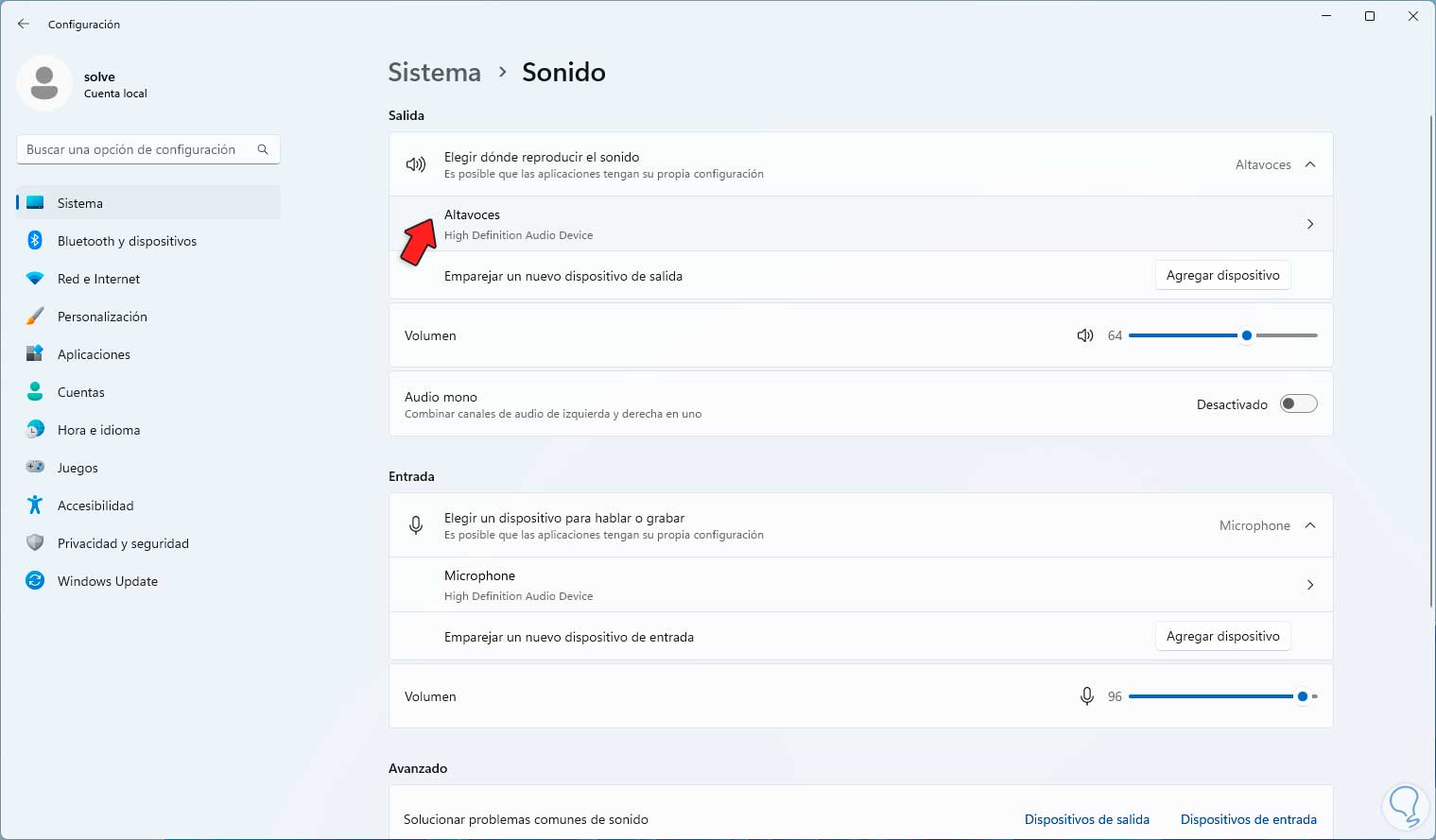Select Personalización in the sidebar

tap(102, 317)
